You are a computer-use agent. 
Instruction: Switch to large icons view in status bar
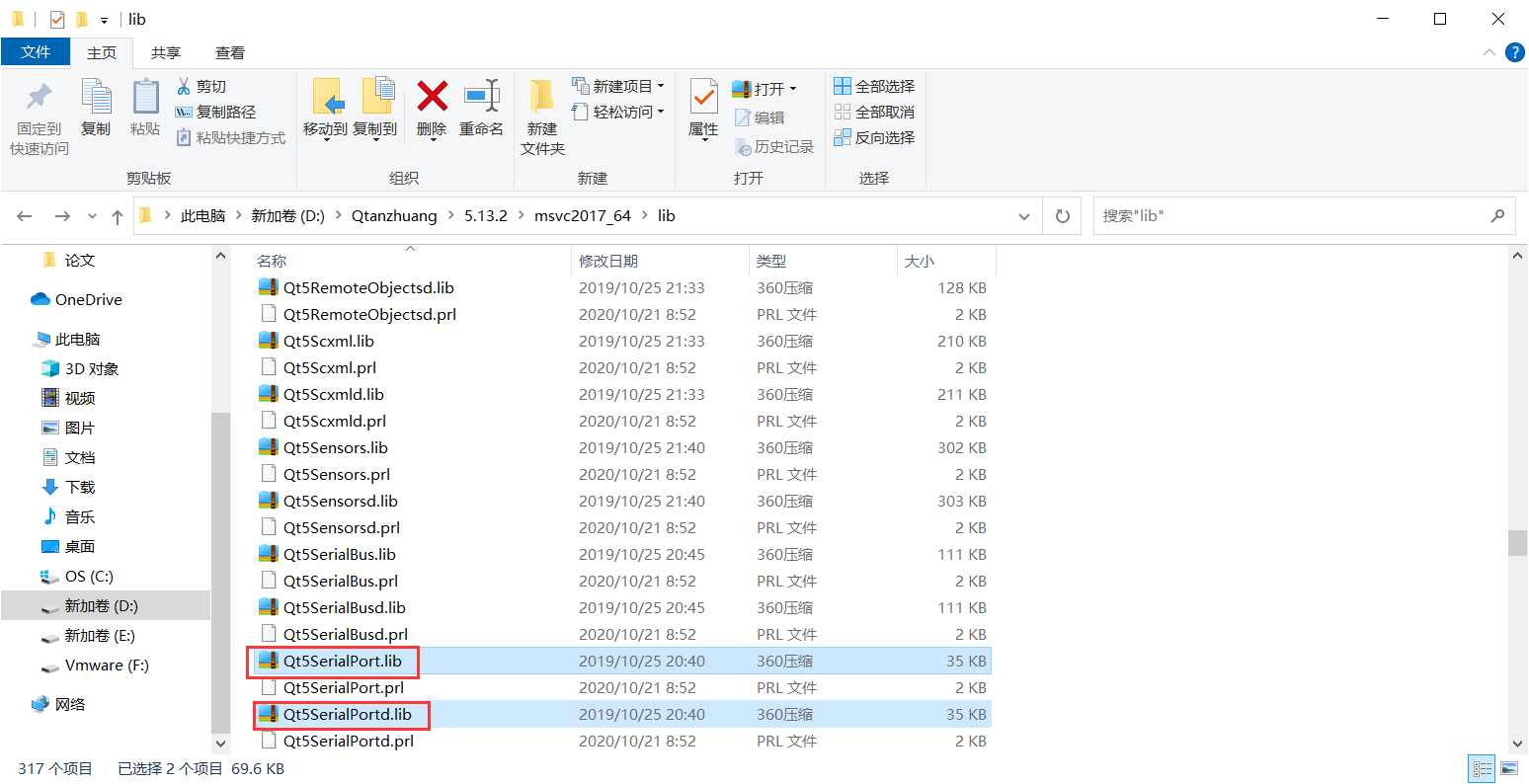1511,768
